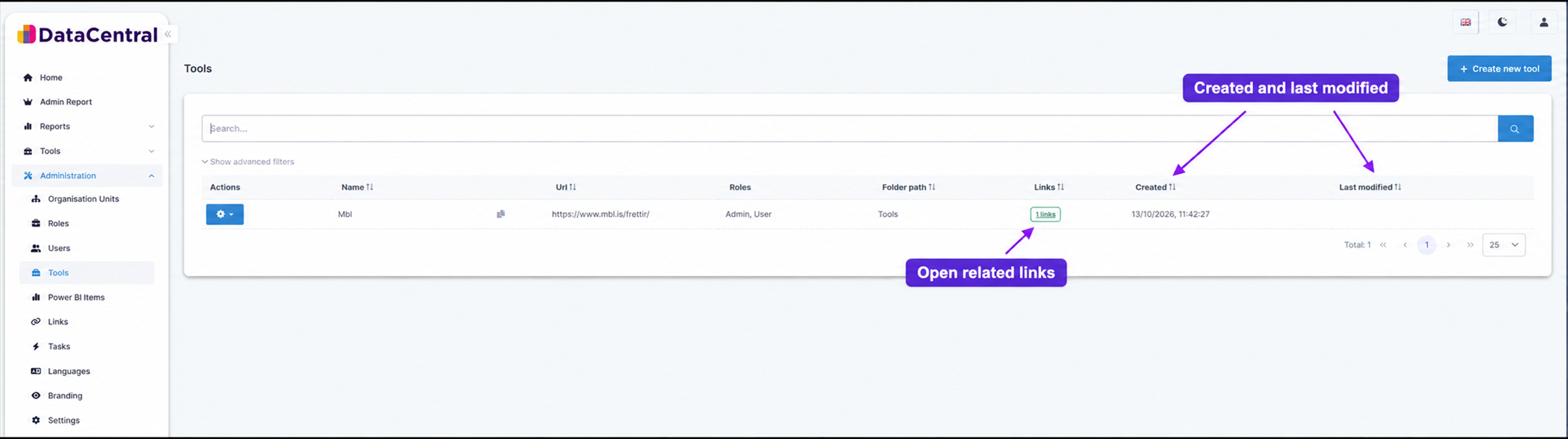Click the Mbl name cell
1568x439 pixels.
[x=345, y=215]
